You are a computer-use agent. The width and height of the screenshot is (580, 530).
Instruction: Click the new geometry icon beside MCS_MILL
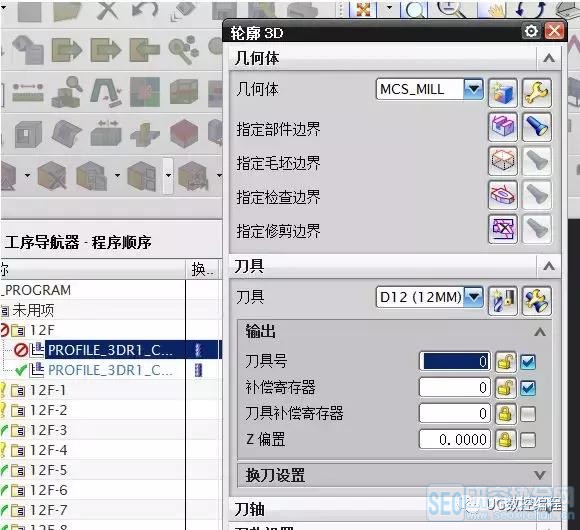[502, 92]
